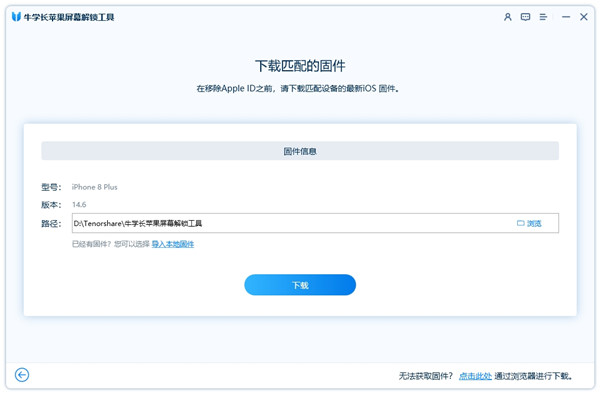Close the unlock tool window
600x394 pixels.
584,17
